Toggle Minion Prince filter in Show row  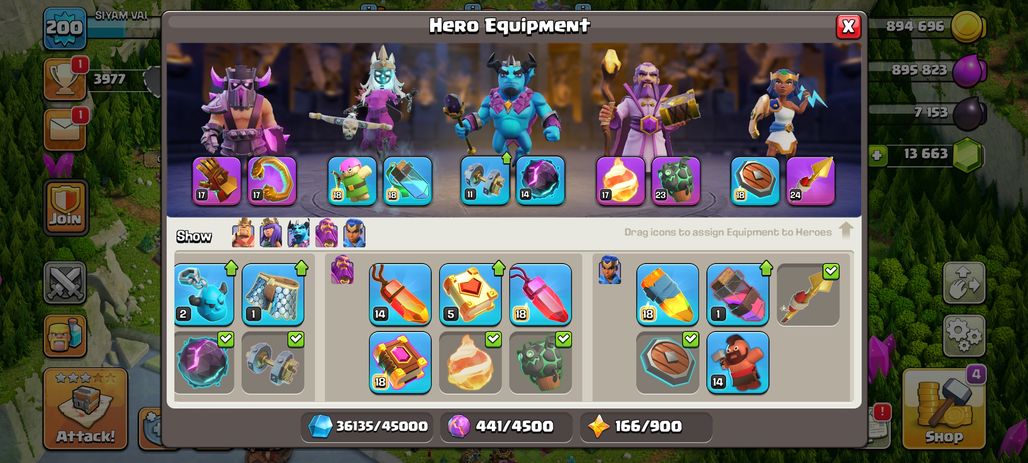pos(298,233)
